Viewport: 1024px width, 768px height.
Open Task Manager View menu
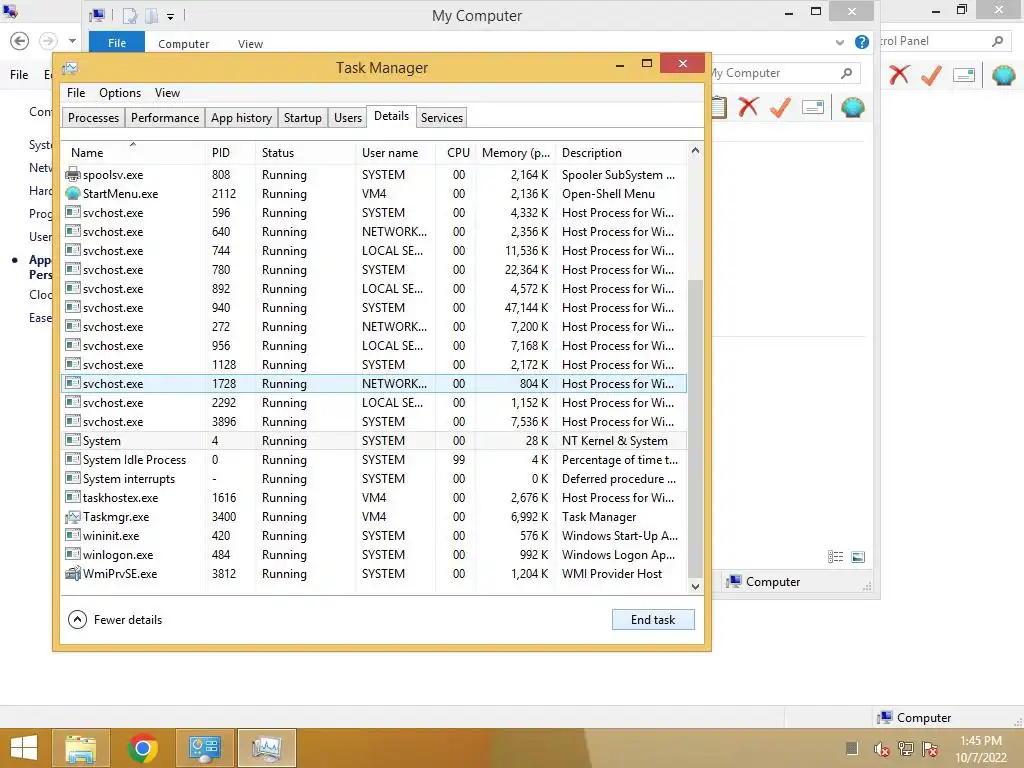(167, 93)
